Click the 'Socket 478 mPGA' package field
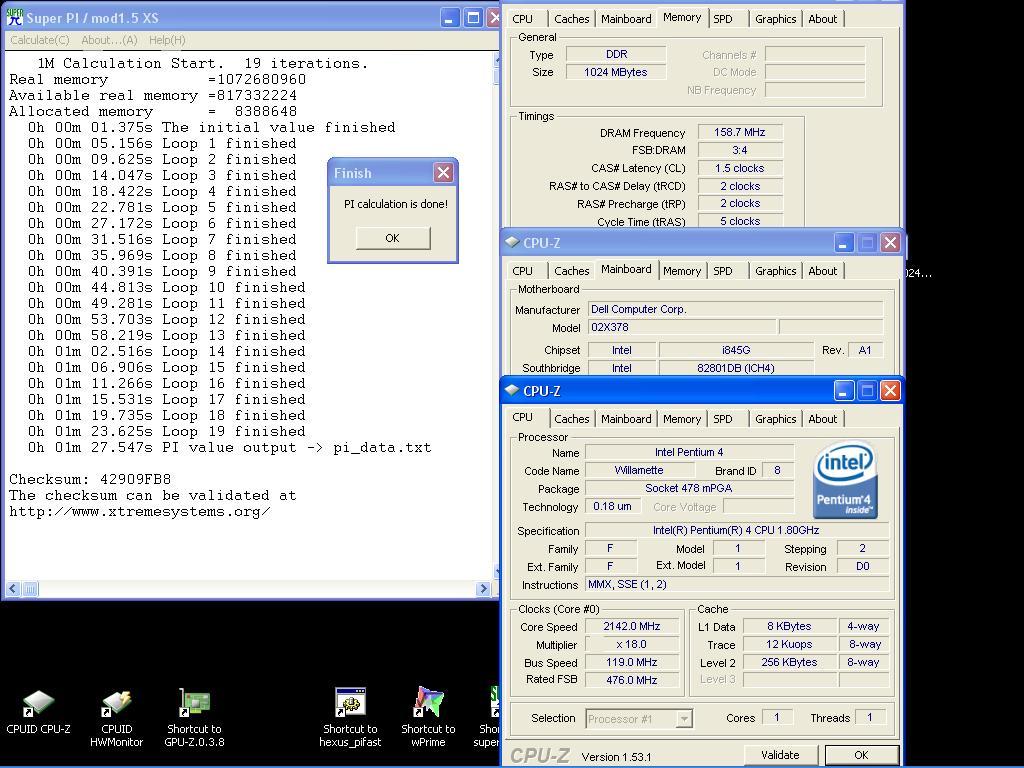1024x768 pixels. pos(689,488)
